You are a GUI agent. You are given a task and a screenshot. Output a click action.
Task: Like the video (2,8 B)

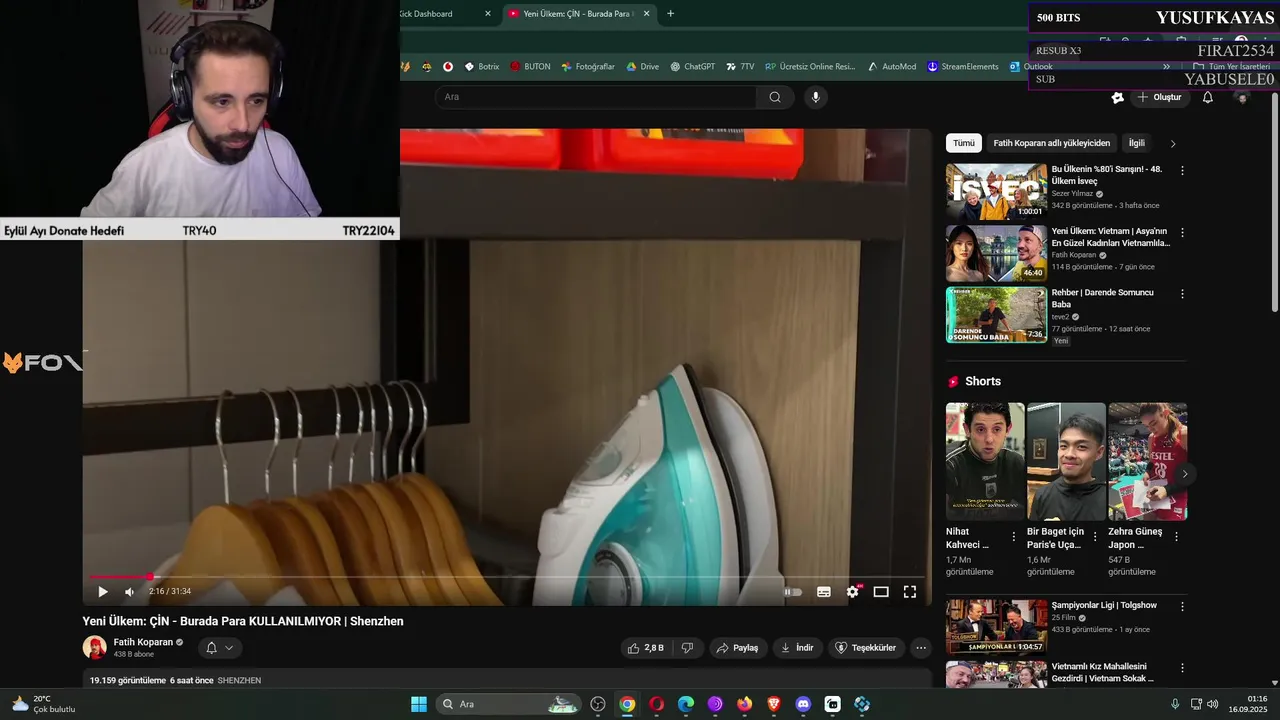pyautogui.click(x=645, y=648)
